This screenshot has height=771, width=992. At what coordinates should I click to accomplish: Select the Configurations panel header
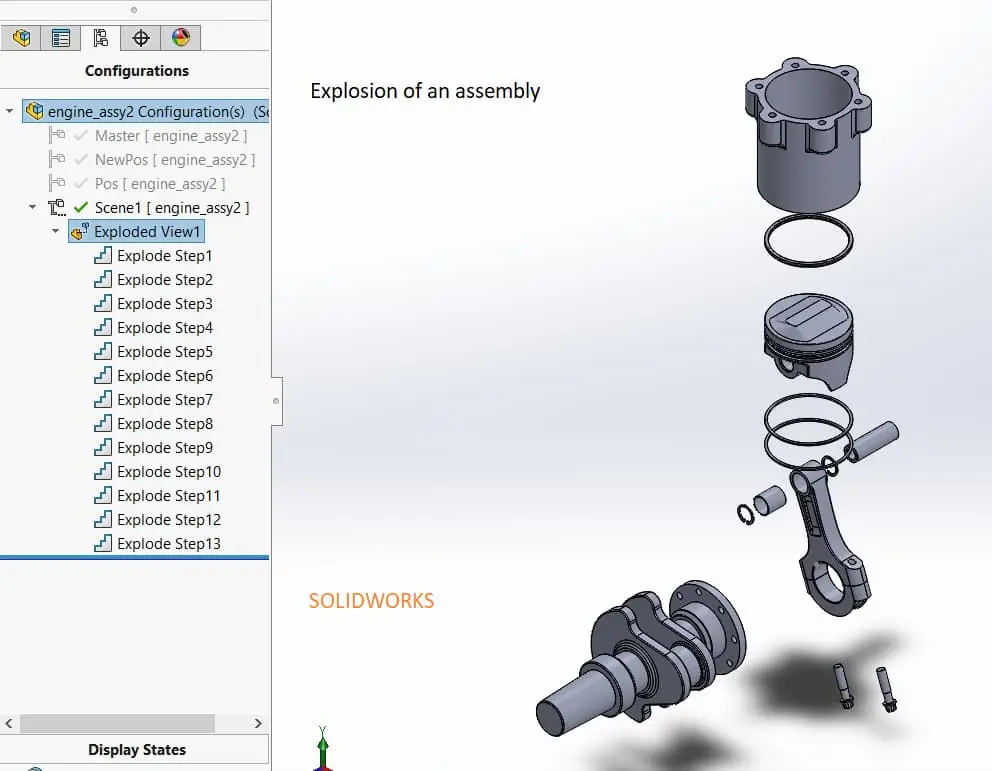136,70
